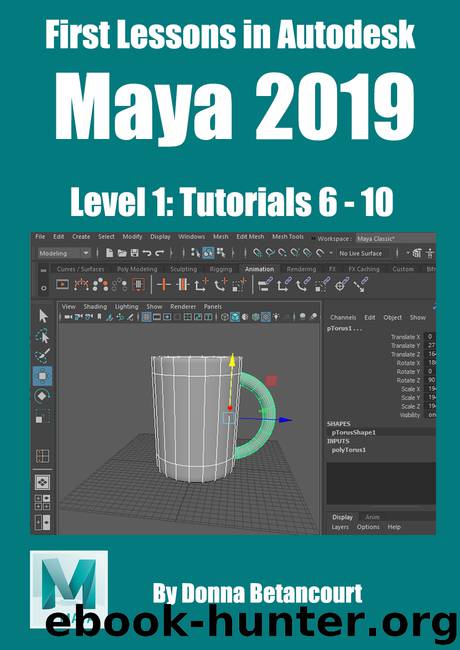The width and height of the screenshot is (460, 650).
Task: Open the Create menu
Action: [81, 236]
